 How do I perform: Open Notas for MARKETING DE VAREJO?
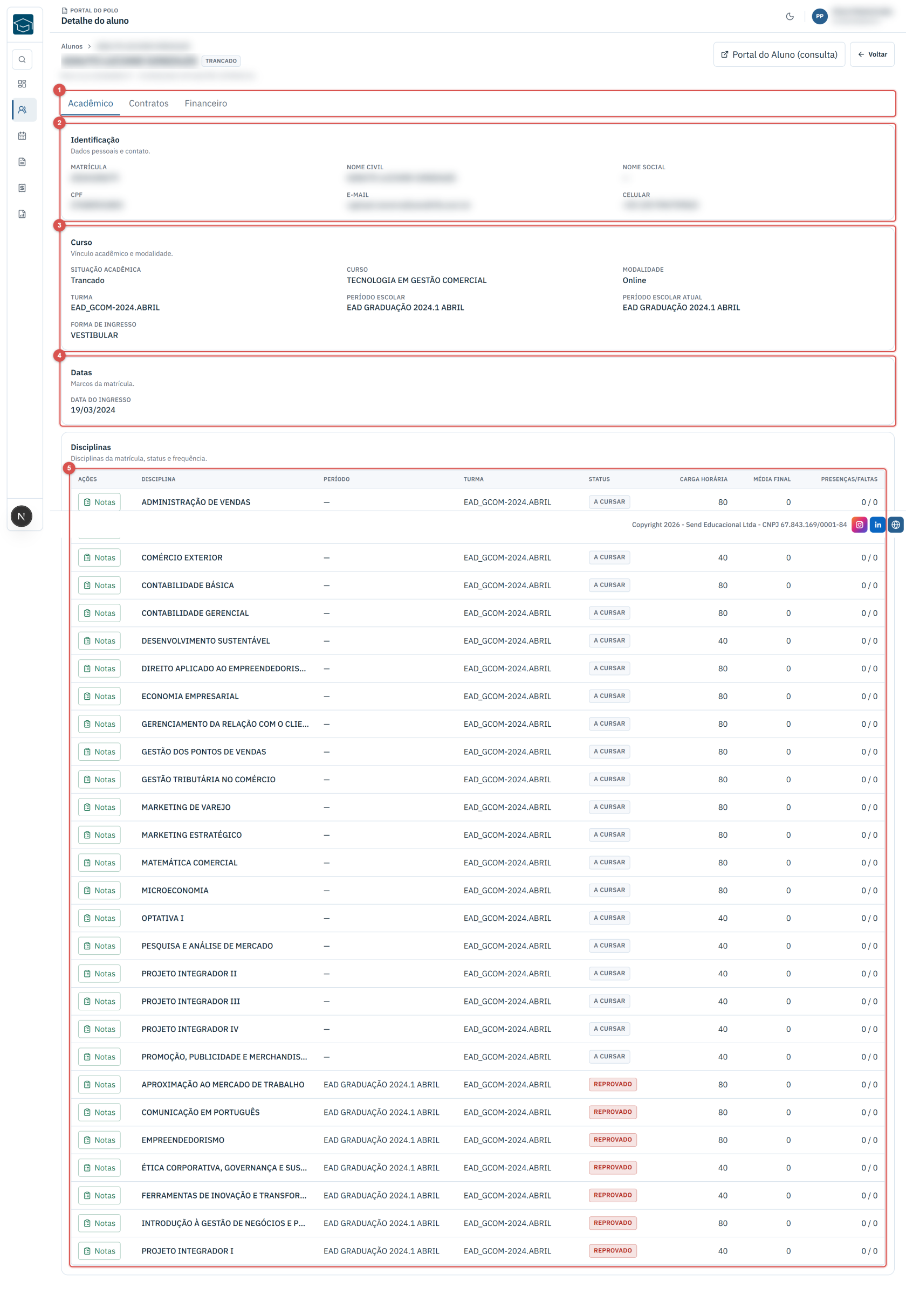pos(99,808)
